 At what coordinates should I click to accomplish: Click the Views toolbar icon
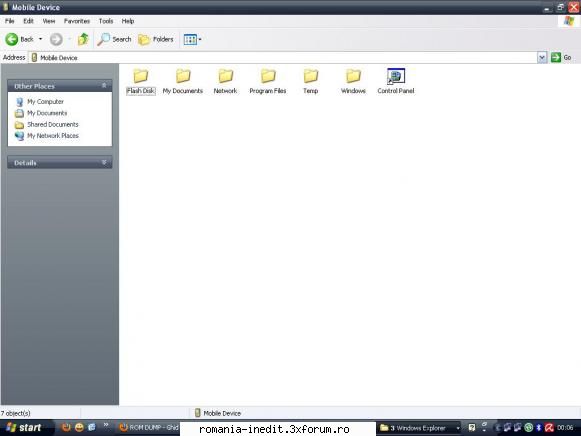coord(190,39)
